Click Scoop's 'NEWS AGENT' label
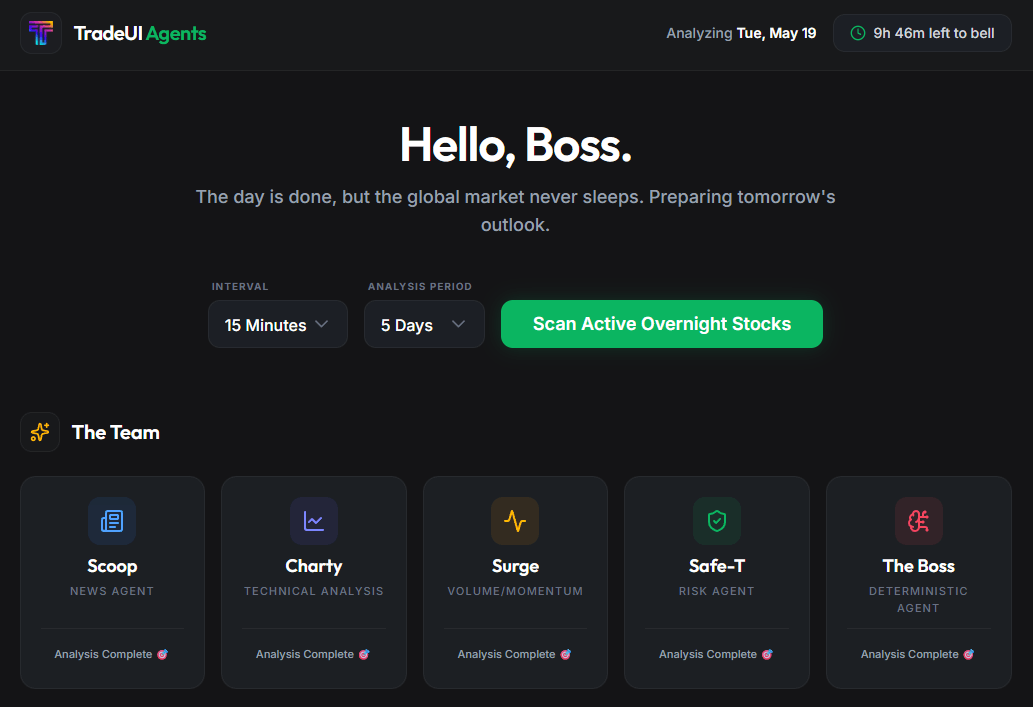1033x707 pixels. (112, 591)
